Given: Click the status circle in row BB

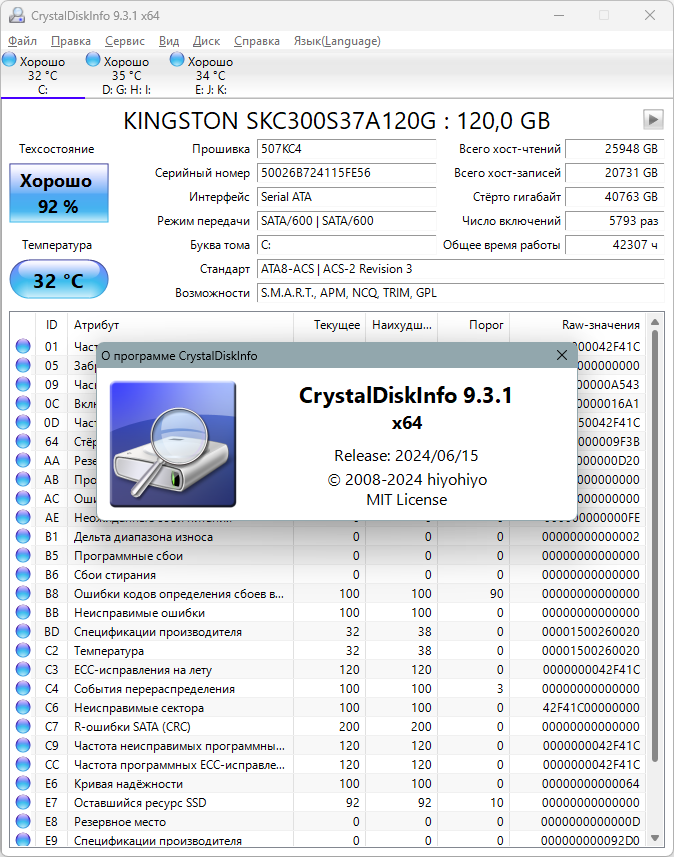Looking at the screenshot, I should coord(23,612).
